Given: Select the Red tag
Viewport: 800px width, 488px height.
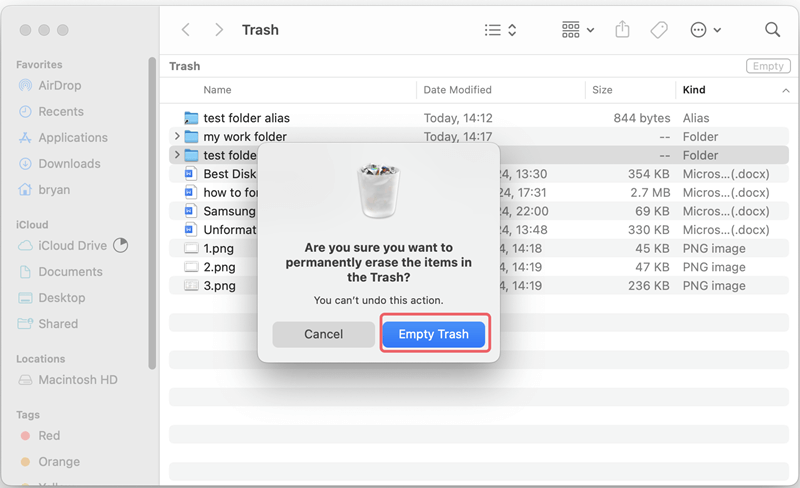Looking at the screenshot, I should [x=40, y=435].
